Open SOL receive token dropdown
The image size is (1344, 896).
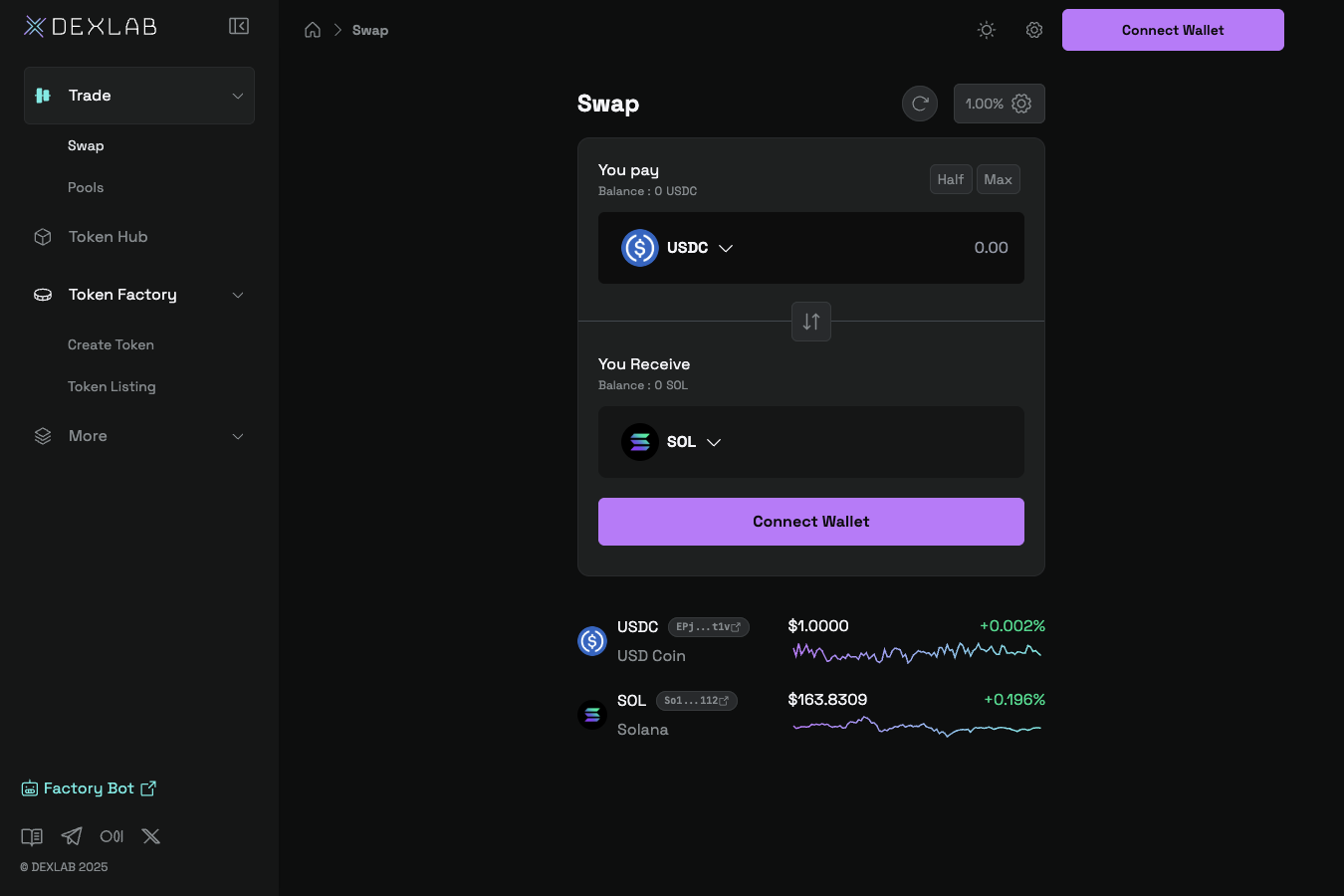672,442
